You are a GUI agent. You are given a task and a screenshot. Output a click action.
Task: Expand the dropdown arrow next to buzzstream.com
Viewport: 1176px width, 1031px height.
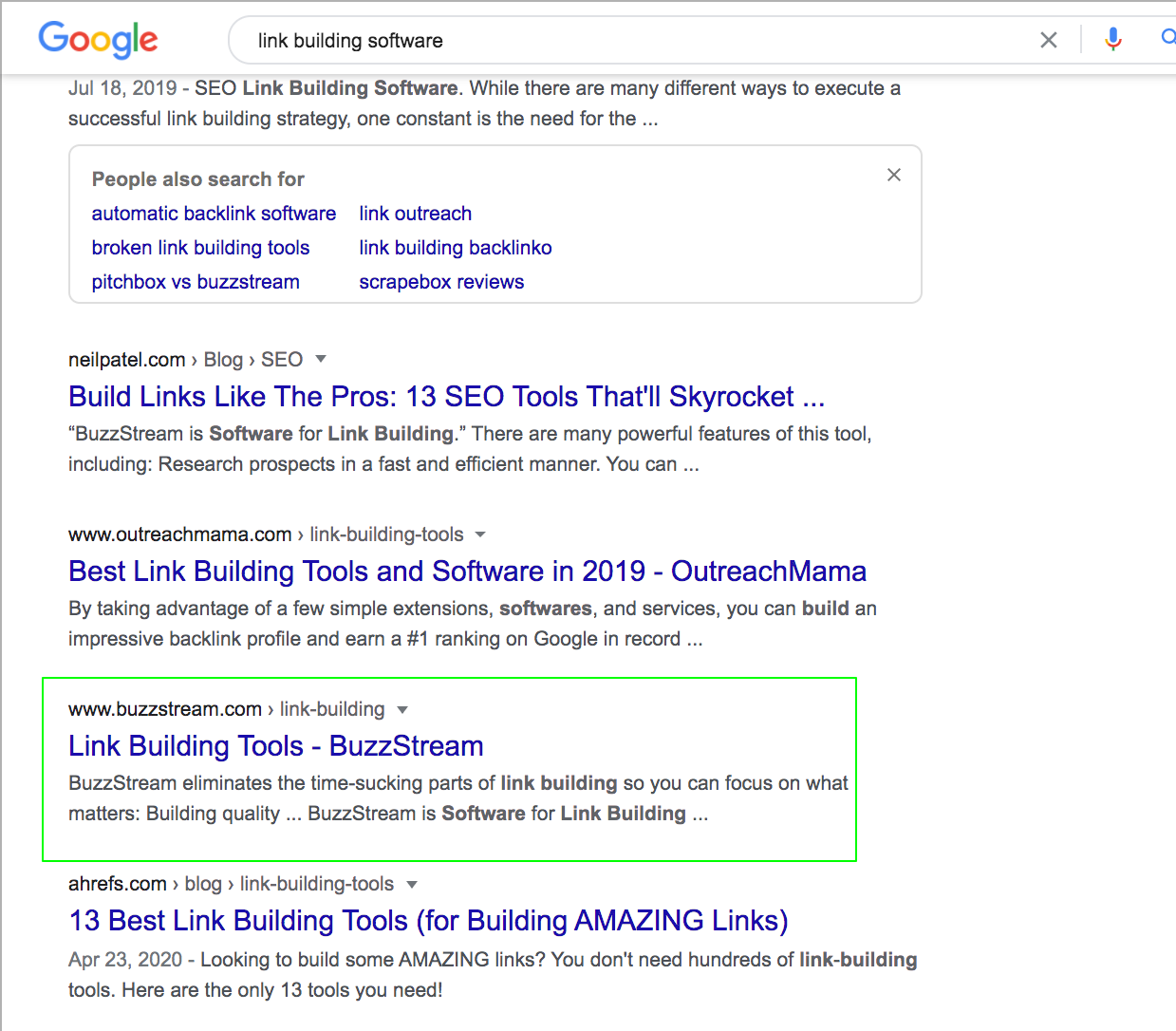(402, 710)
